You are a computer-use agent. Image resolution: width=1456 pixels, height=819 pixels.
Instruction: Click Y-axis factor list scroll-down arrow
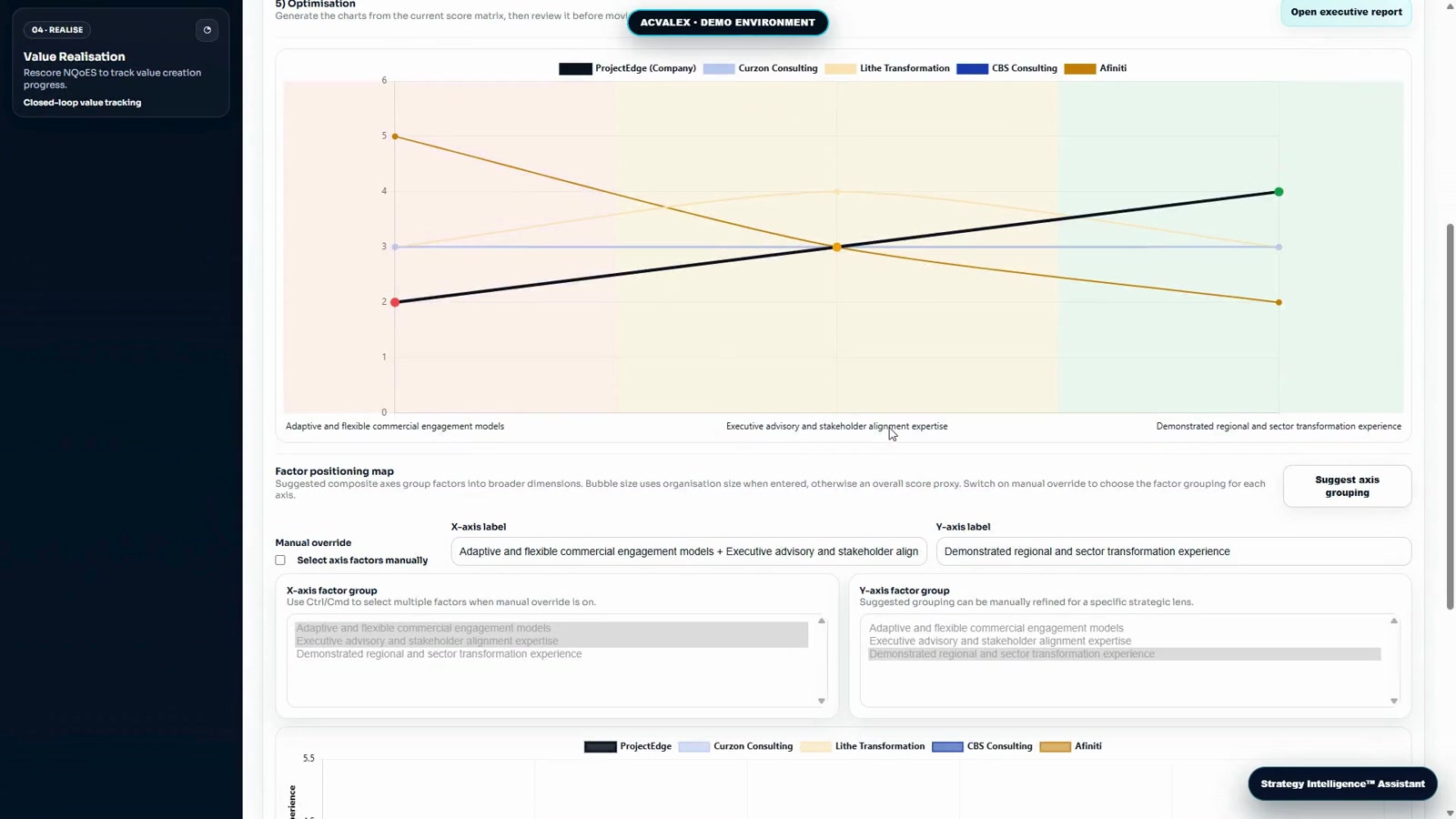tap(1393, 701)
